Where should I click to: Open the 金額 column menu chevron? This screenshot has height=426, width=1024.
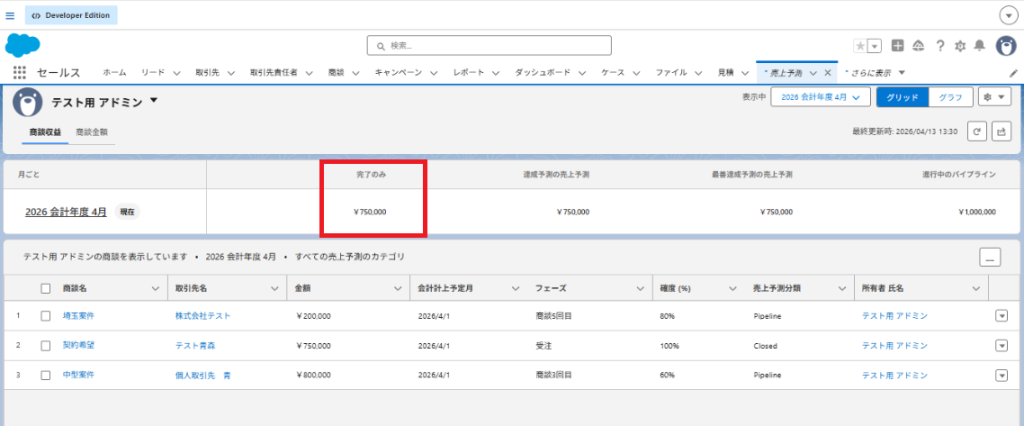[x=396, y=288]
